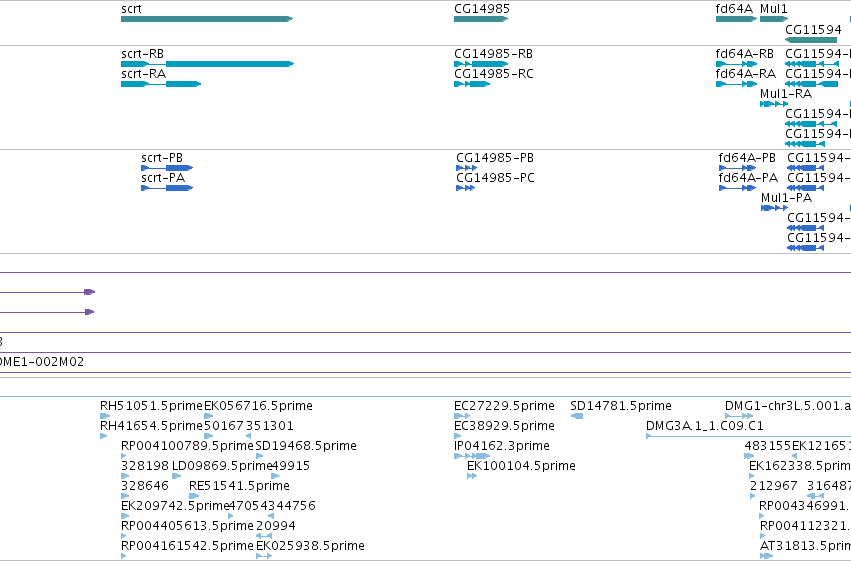Select the fd64A gene arrow
The height and width of the screenshot is (561, 851).
pos(736,19)
